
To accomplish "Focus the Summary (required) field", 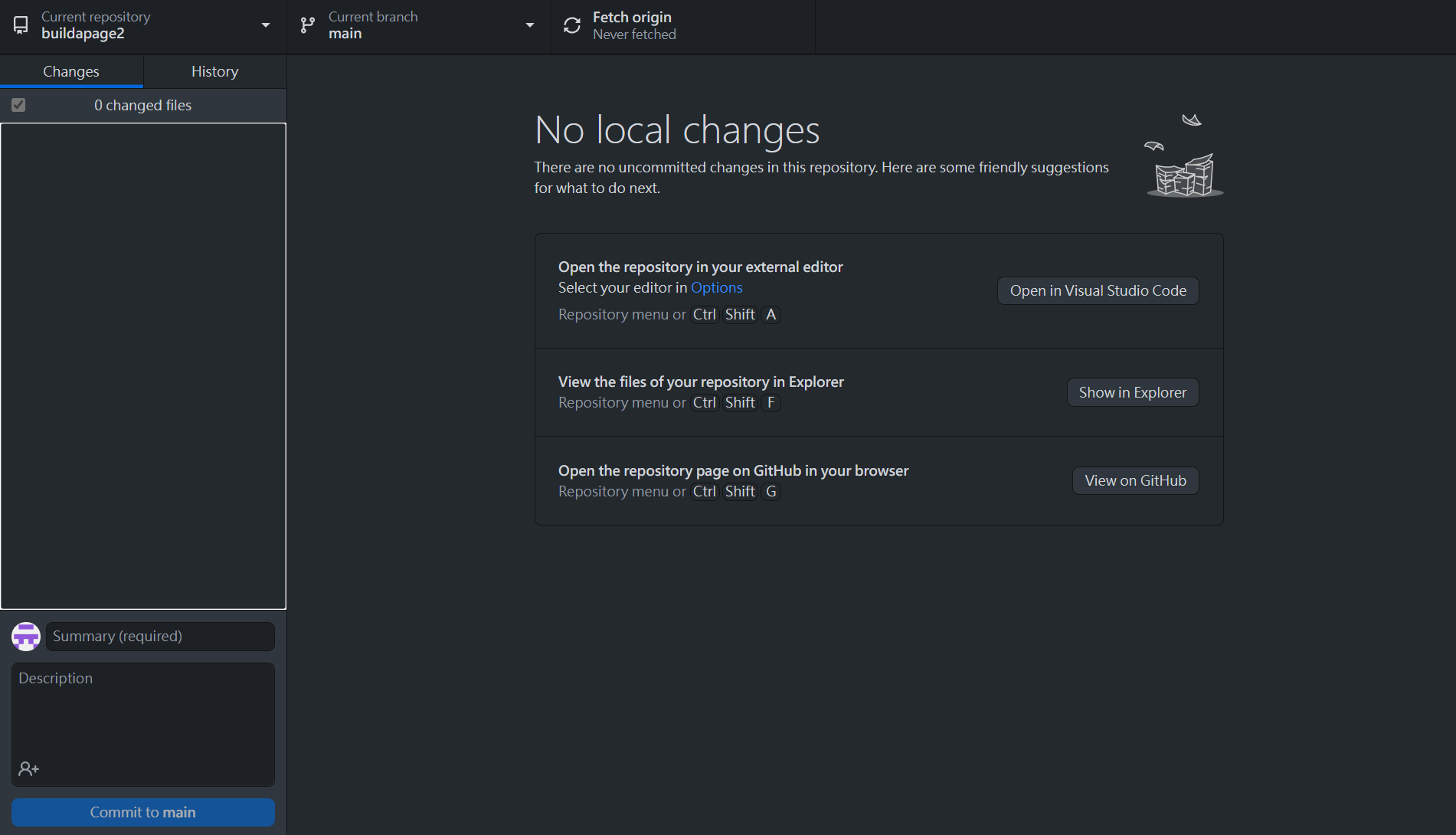I will [160, 637].
